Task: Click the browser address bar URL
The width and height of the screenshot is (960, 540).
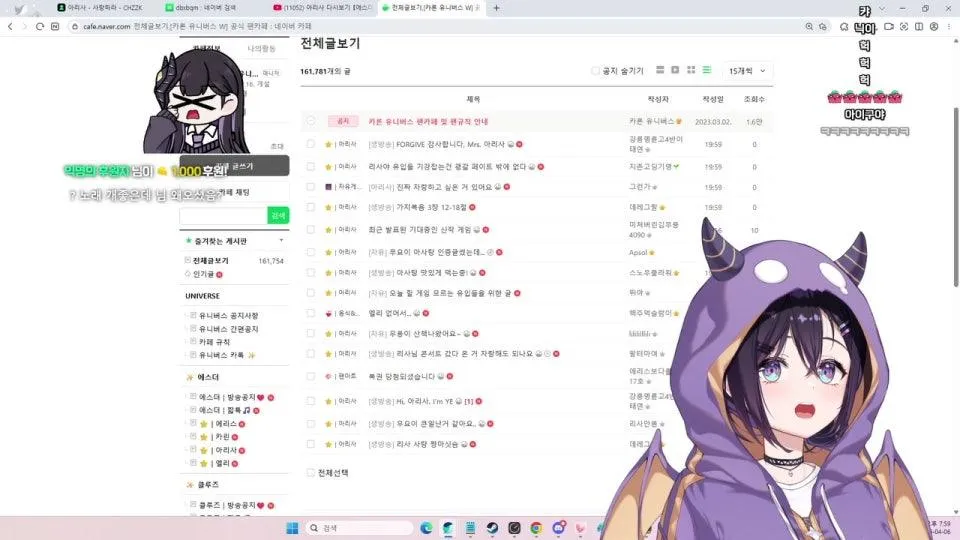Action: click(x=198, y=26)
